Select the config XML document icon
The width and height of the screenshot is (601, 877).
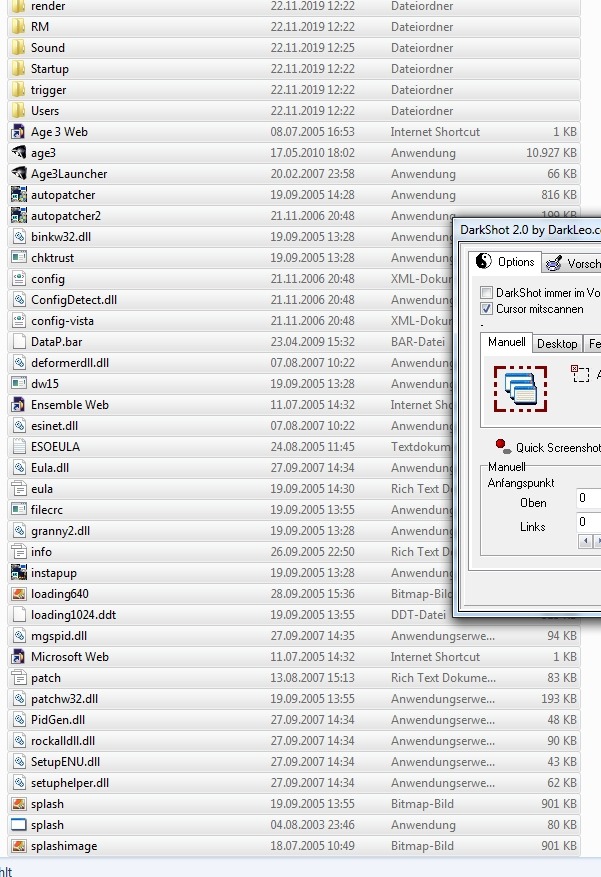pos(18,279)
